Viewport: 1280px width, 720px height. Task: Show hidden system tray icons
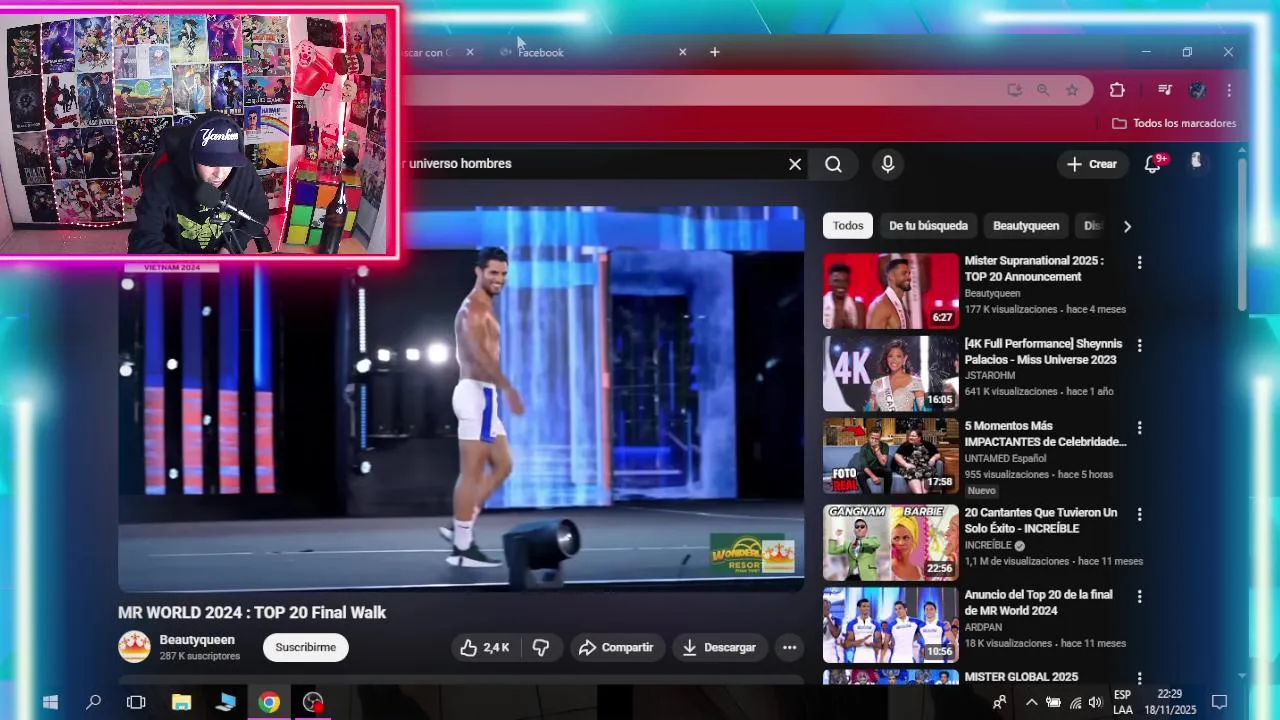(1032, 702)
